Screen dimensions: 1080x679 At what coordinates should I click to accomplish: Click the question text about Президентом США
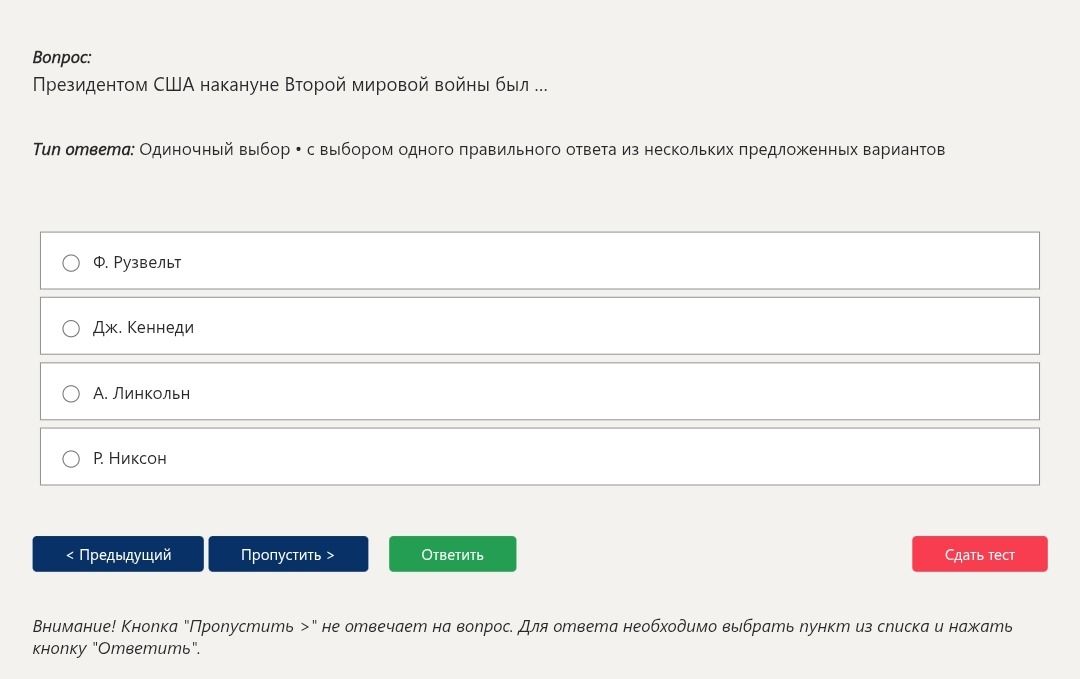290,85
